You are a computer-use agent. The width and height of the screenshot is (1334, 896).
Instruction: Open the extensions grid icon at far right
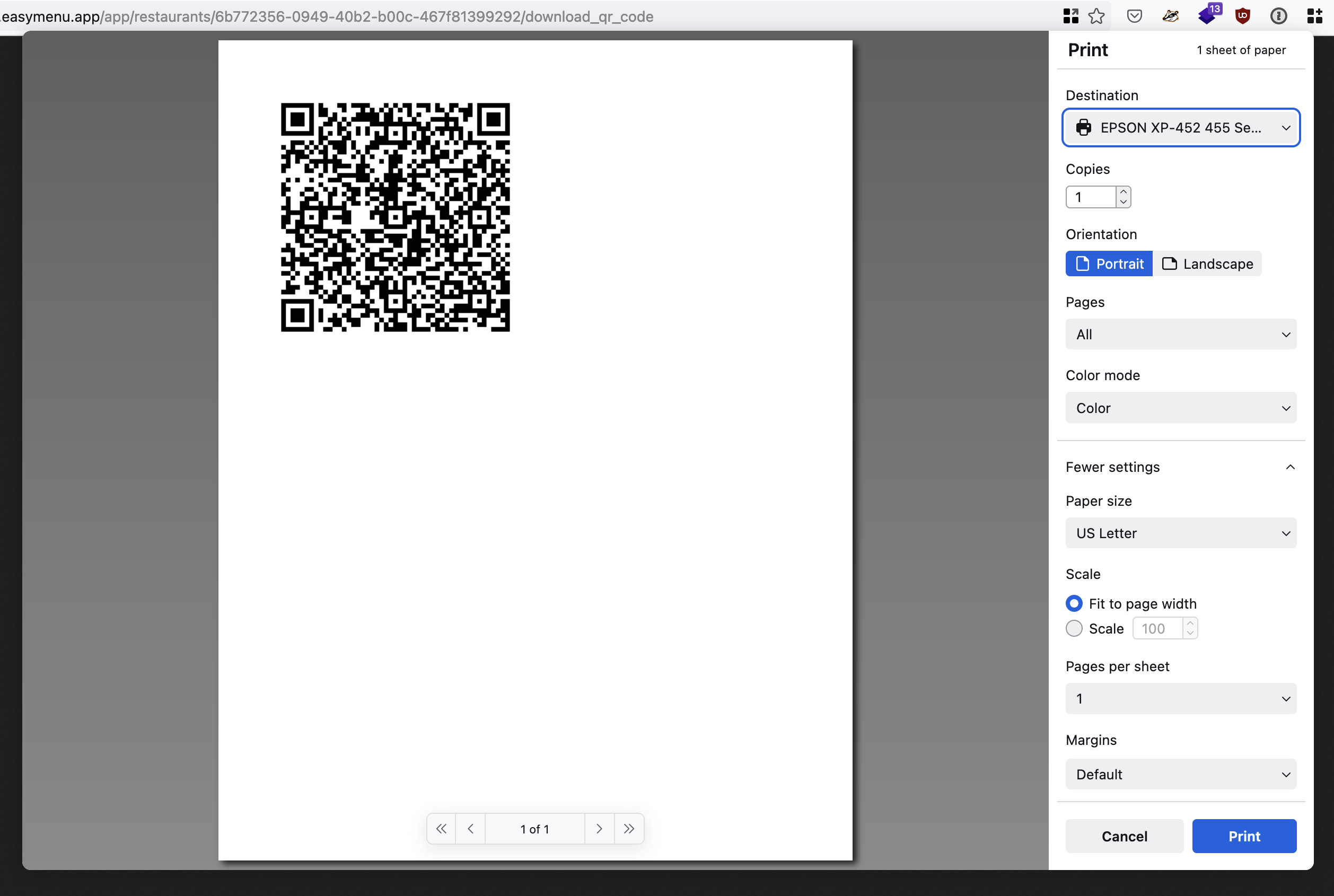[x=1314, y=16]
